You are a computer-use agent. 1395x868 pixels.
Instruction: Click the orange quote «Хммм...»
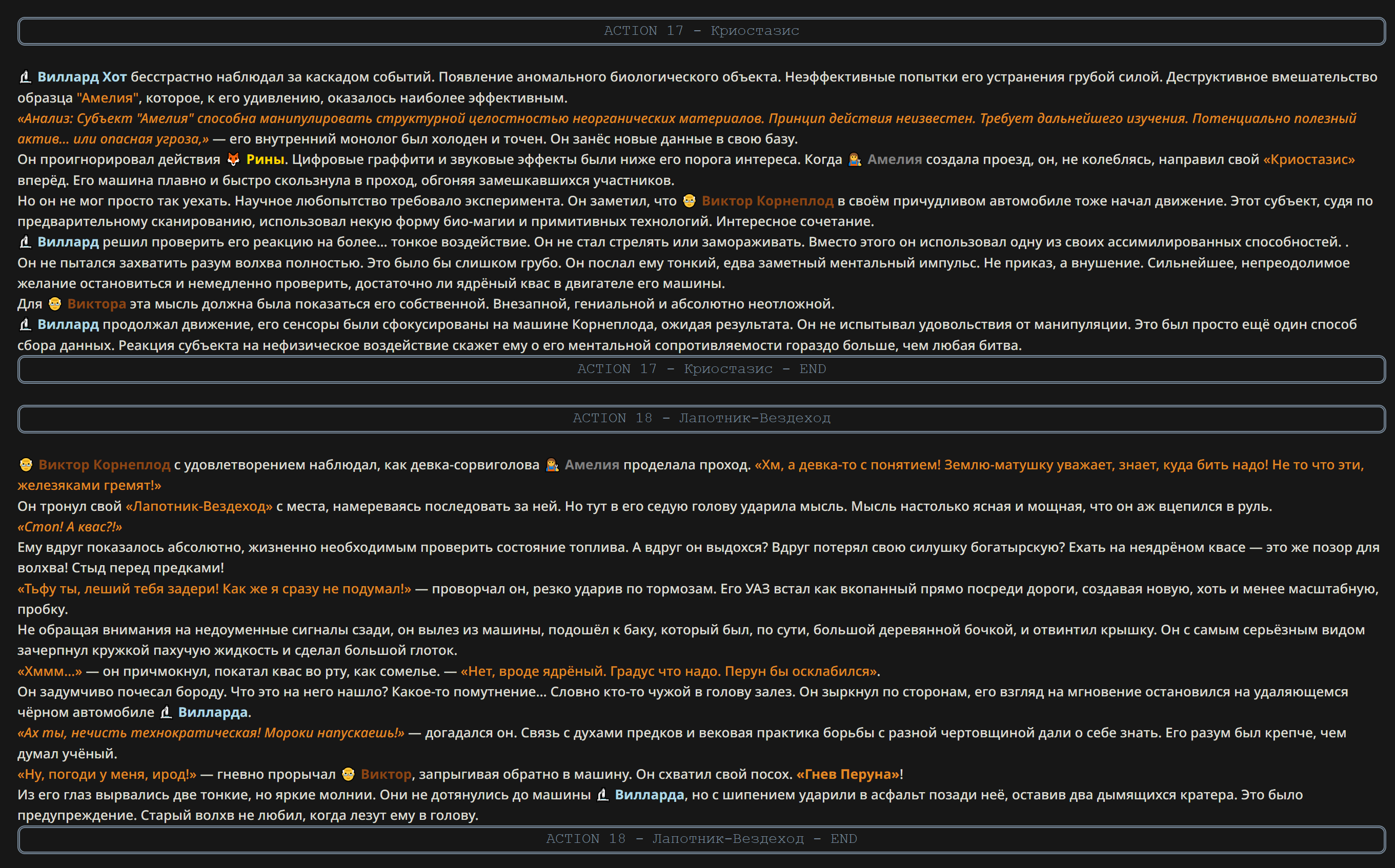(x=49, y=671)
